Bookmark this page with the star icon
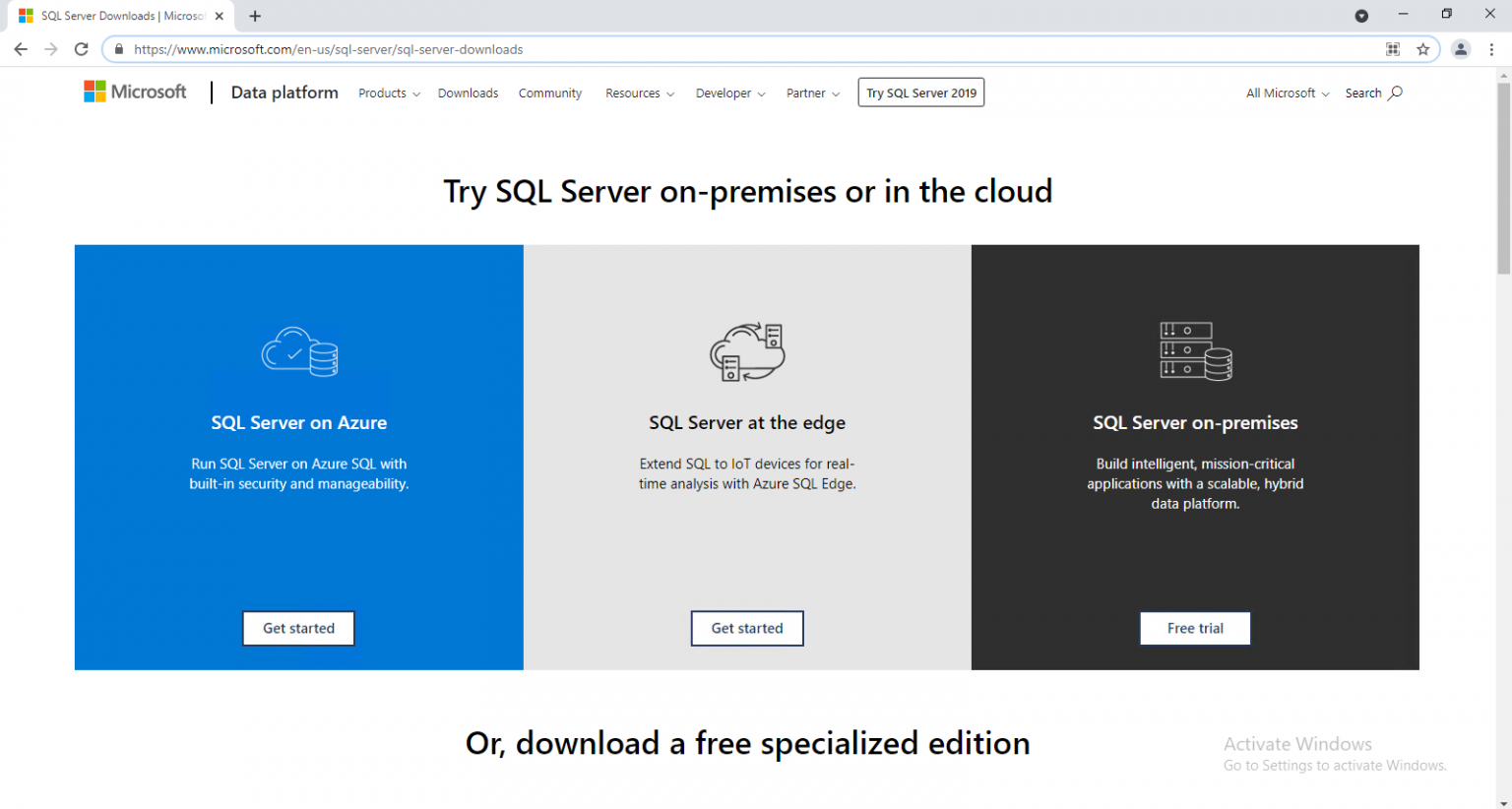Screen dimensions: 1512x809 coord(1422,48)
